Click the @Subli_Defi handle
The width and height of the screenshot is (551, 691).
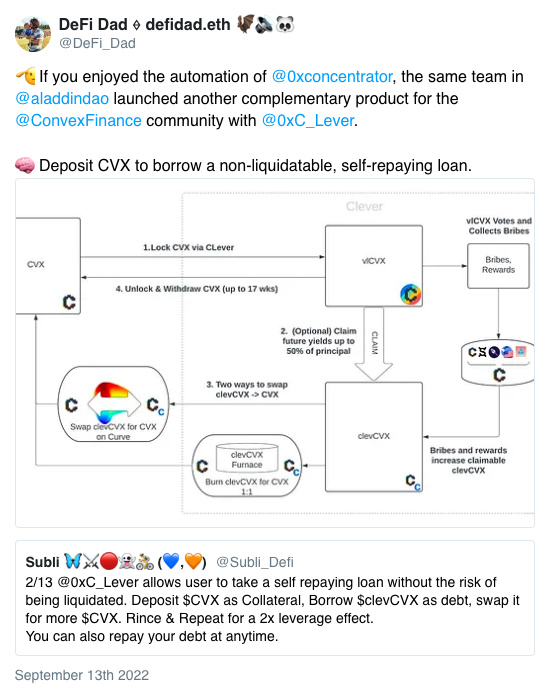pyautogui.click(x=255, y=562)
